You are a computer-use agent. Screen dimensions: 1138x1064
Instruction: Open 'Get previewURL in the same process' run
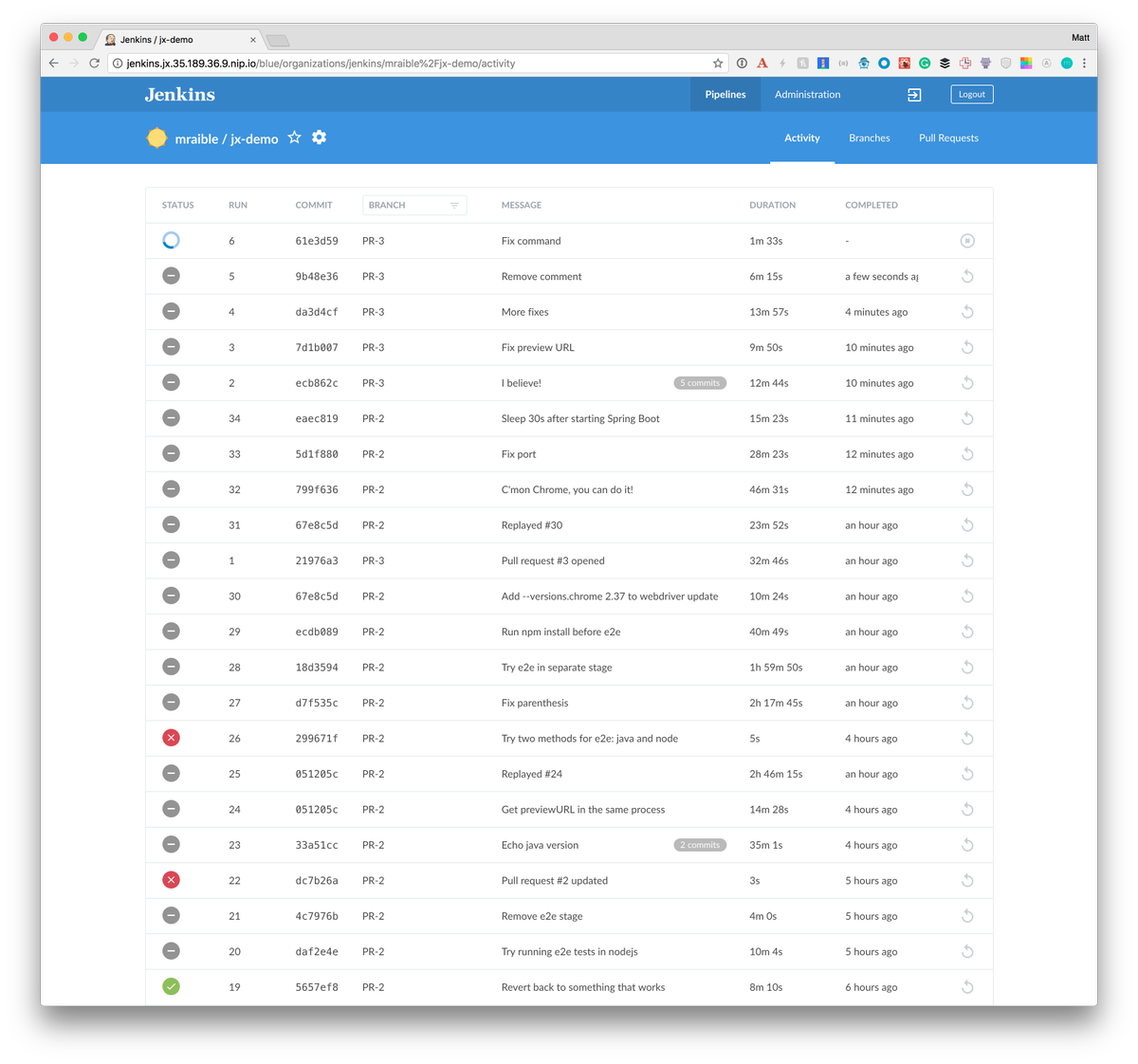pyautogui.click(x=569, y=809)
